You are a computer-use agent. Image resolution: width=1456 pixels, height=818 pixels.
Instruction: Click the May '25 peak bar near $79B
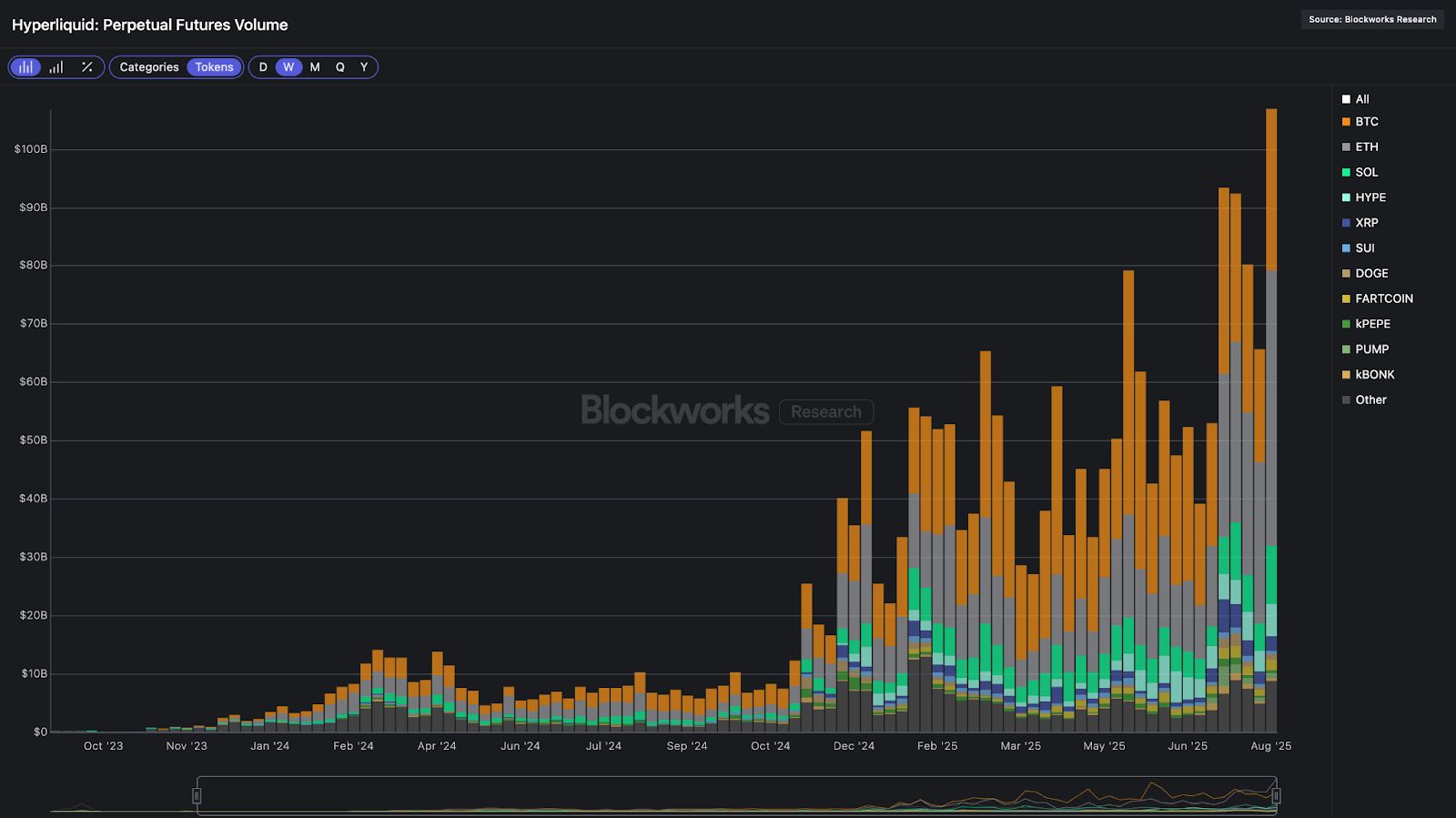[x=1128, y=500]
